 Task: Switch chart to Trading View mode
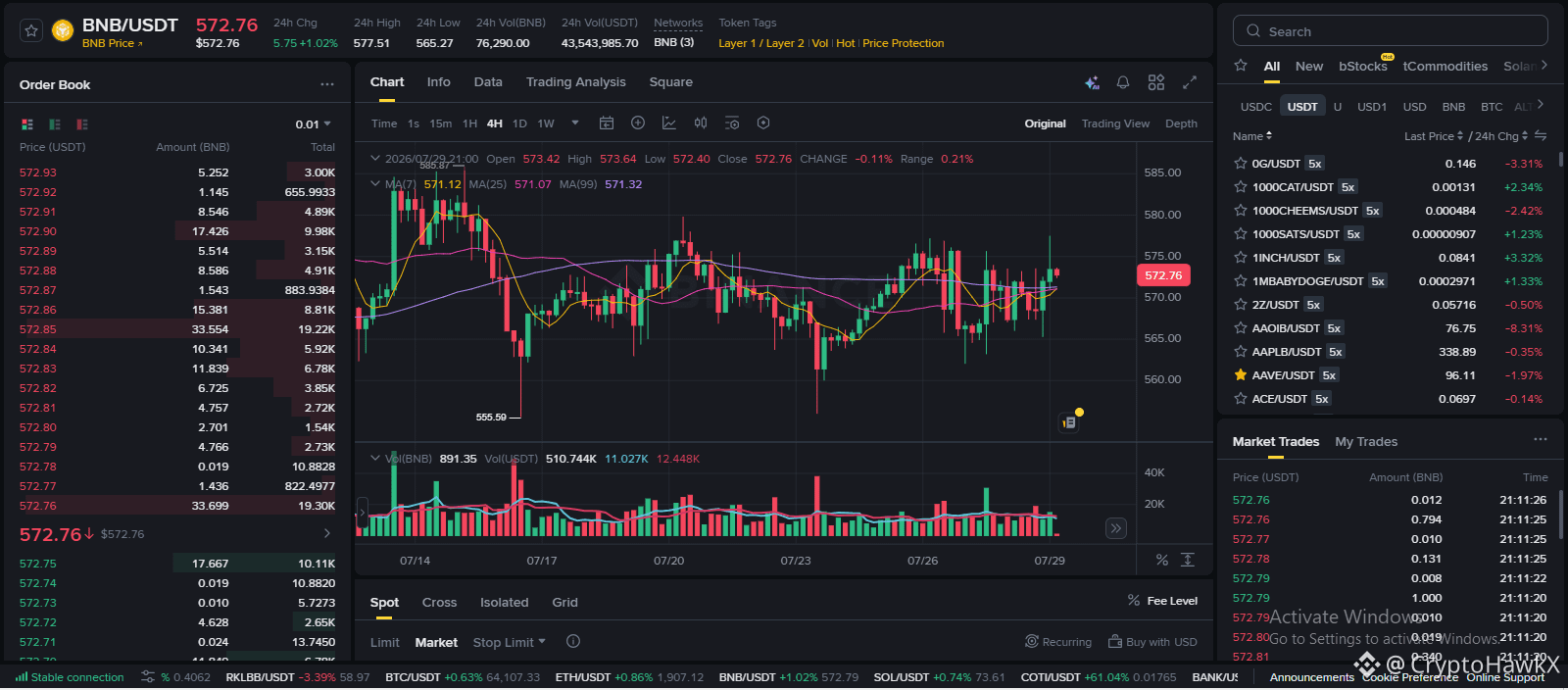1115,123
